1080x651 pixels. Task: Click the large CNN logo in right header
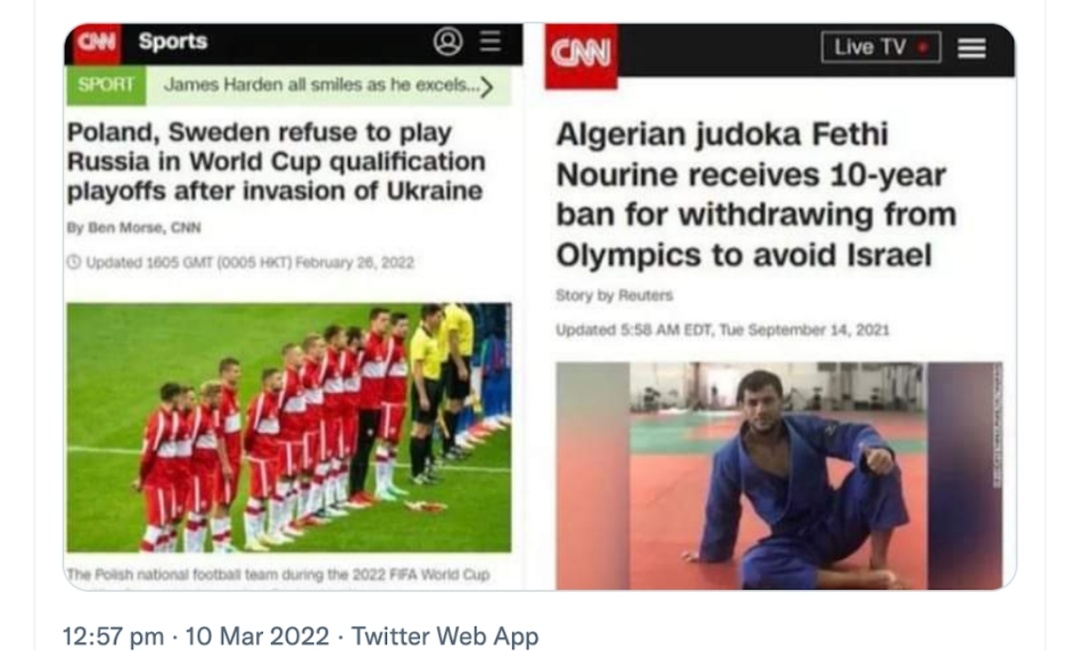tap(581, 55)
